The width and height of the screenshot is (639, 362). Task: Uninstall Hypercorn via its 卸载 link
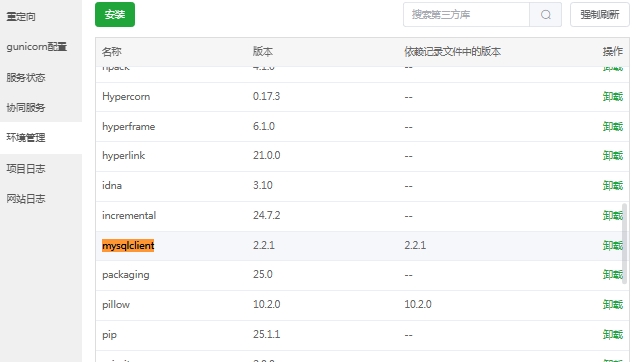613,97
